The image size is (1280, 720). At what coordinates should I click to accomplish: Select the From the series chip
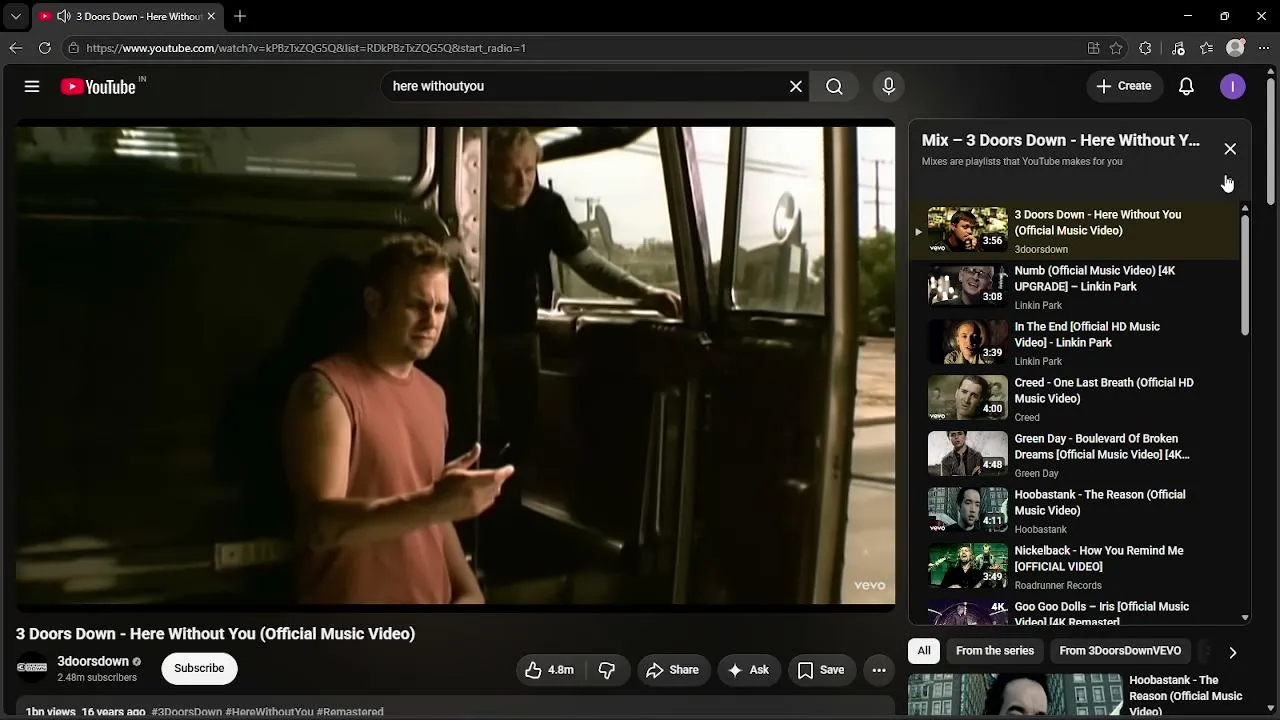(995, 651)
